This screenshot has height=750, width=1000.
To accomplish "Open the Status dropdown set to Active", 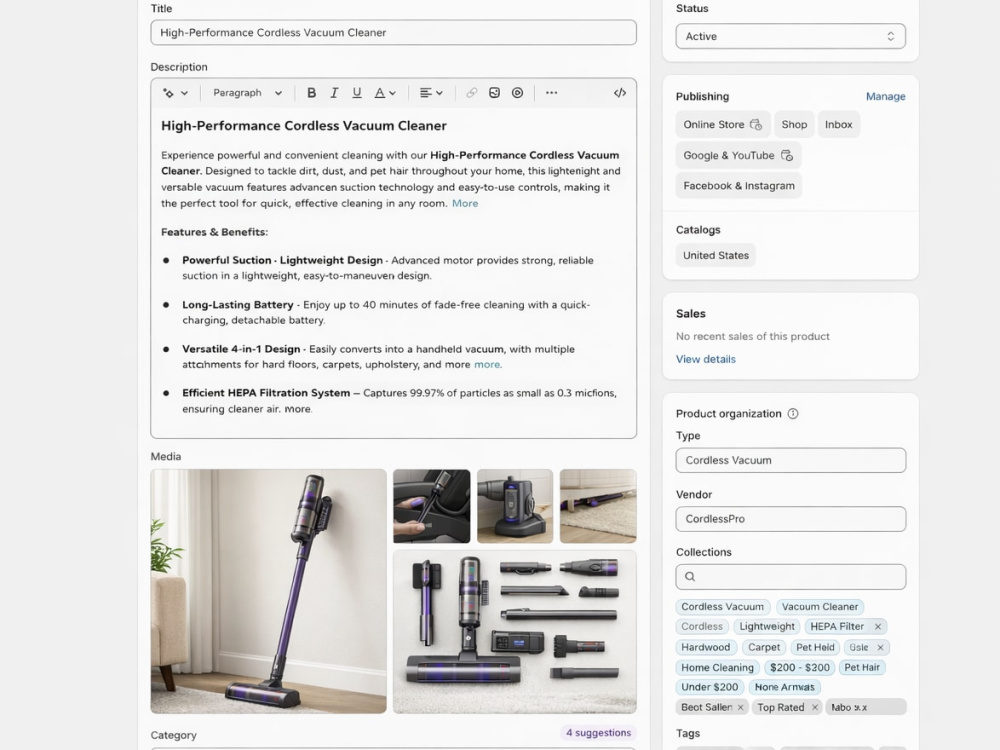I will (x=790, y=36).
